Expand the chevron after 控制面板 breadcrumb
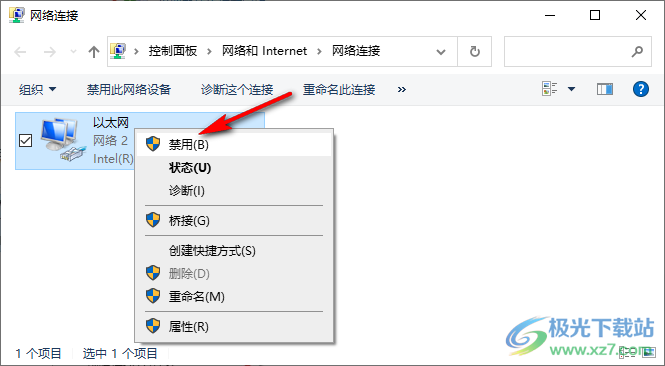 coord(209,51)
